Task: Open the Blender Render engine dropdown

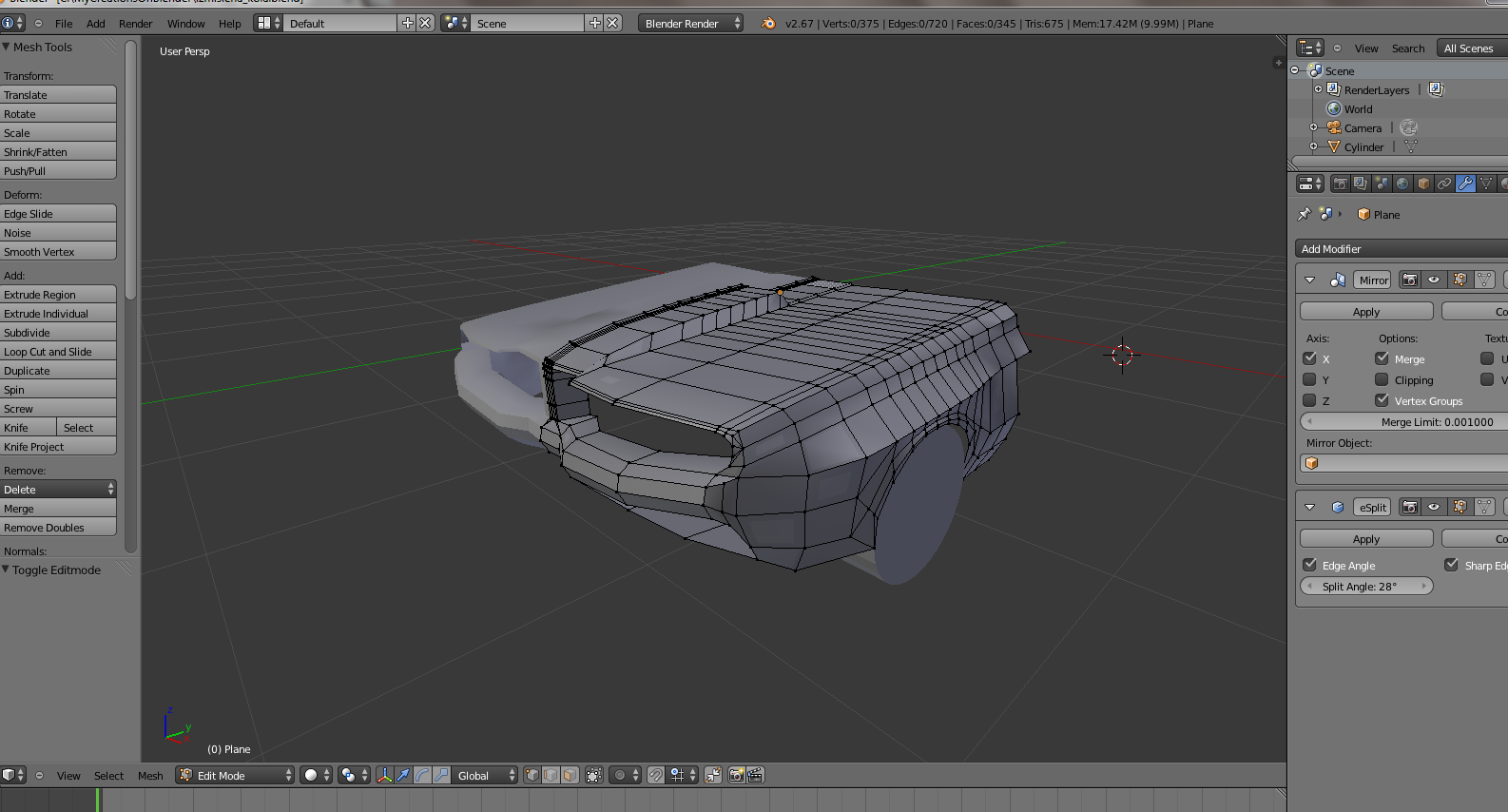Action: click(x=690, y=23)
